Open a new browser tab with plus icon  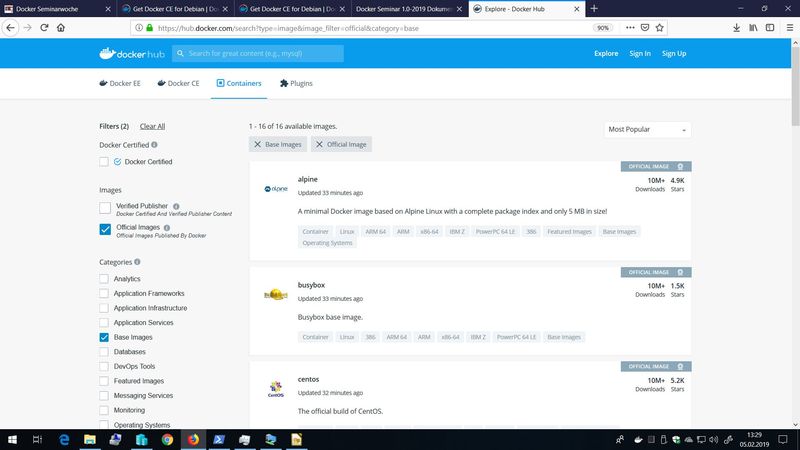point(594,9)
